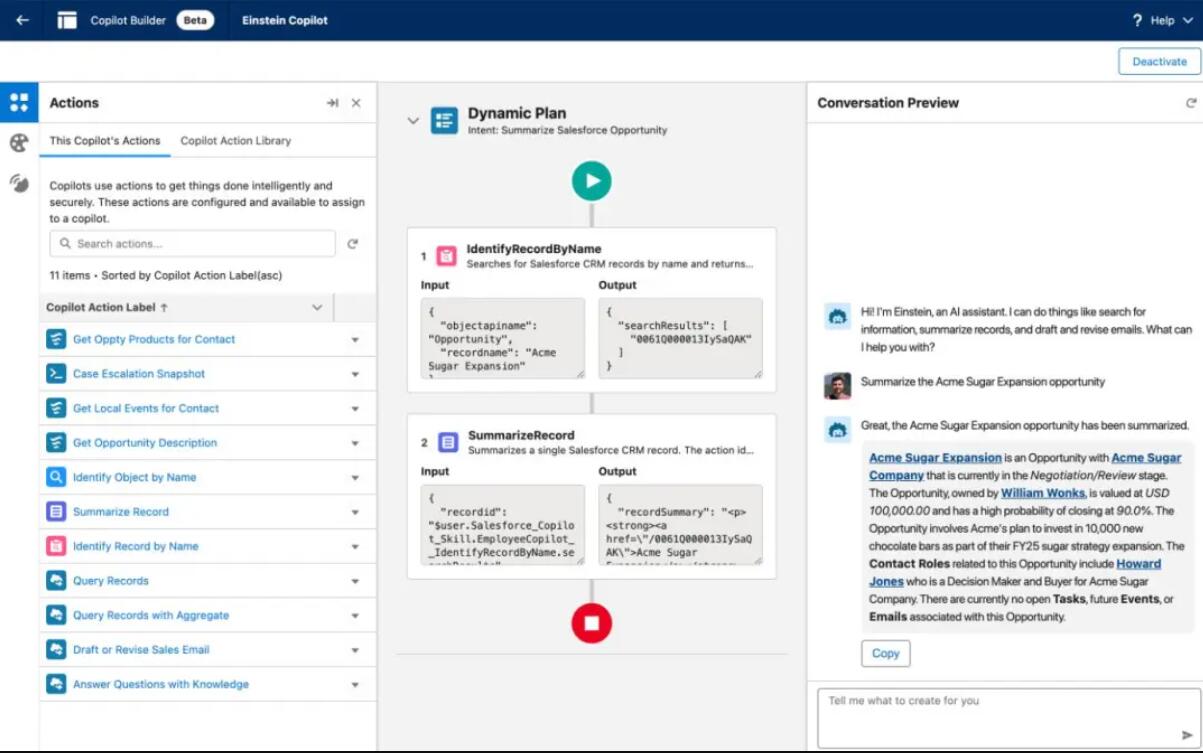Close the Actions panel
The width and height of the screenshot is (1203, 753).
[x=356, y=103]
